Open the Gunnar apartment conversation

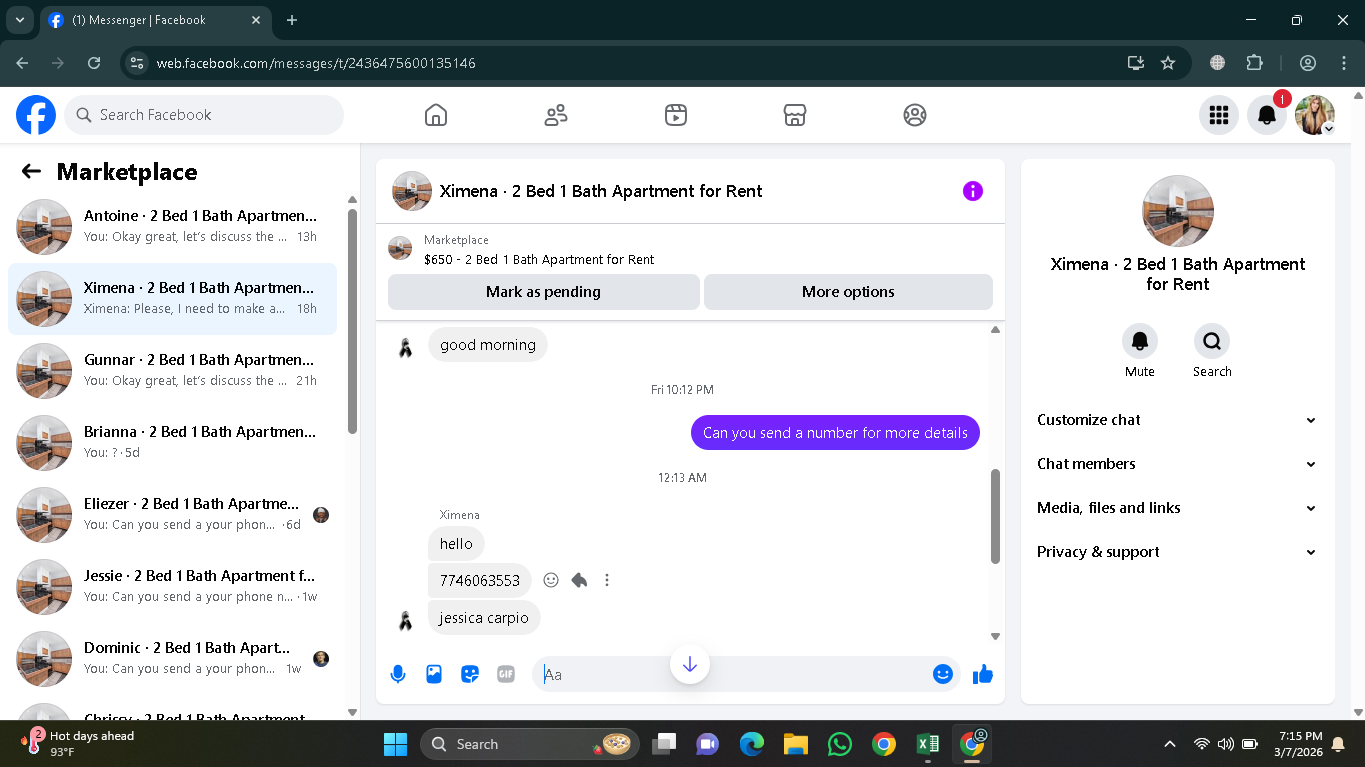click(x=172, y=371)
